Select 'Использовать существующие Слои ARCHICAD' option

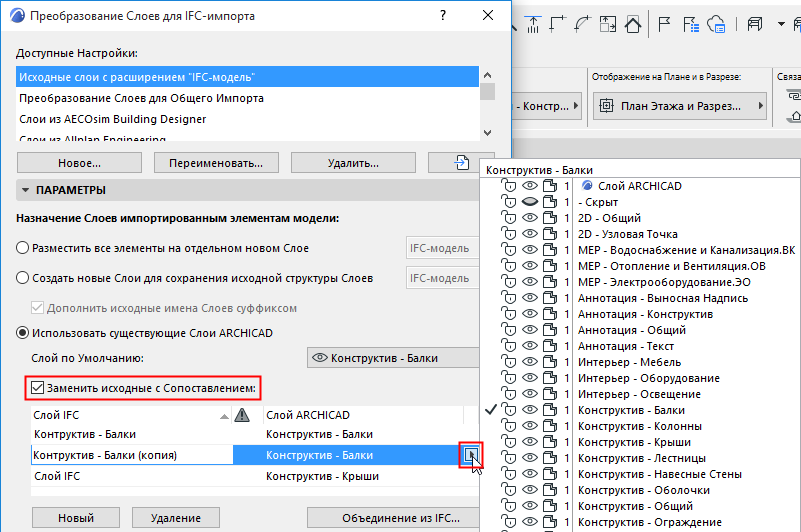click(x=22, y=333)
